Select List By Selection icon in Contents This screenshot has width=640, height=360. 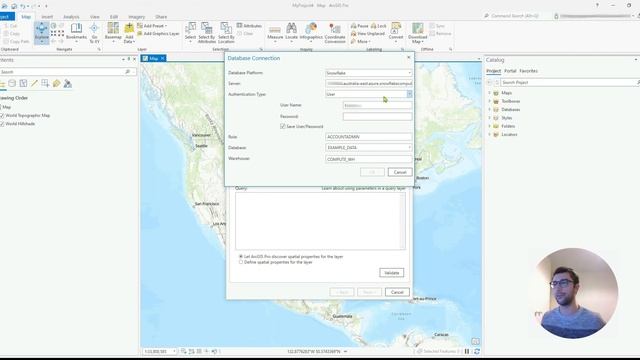pyautogui.click(x=23, y=83)
